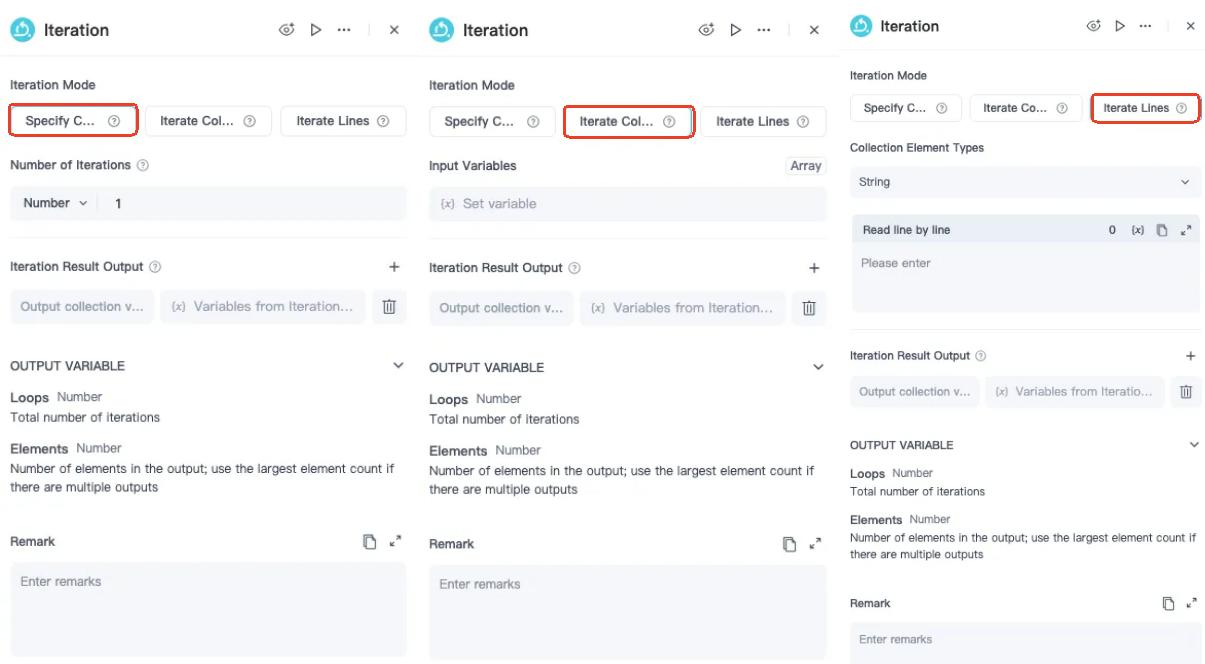This screenshot has width=1205, height=664.
Task: Select Specify C... mode in the left panel
Action: pyautogui.click(x=73, y=121)
